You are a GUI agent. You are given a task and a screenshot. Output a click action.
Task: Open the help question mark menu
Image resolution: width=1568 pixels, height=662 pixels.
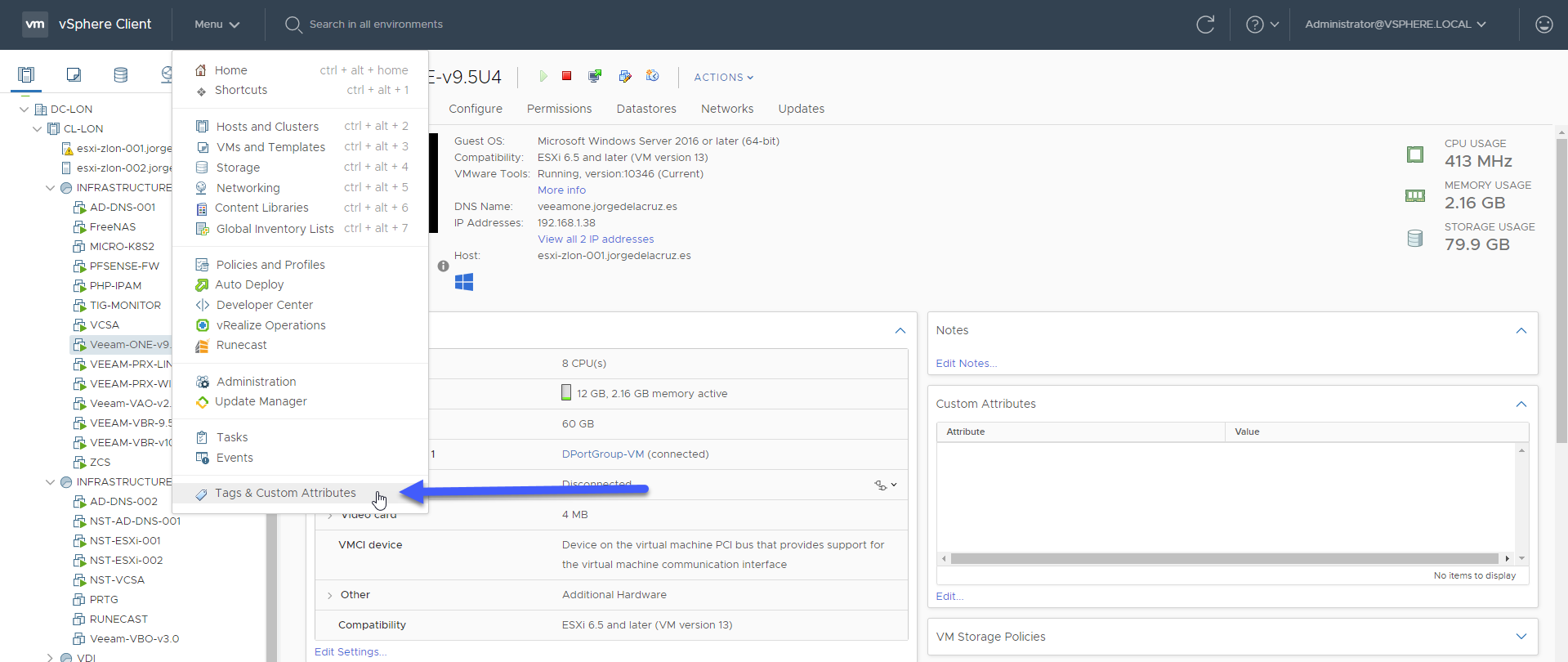[x=1262, y=25]
